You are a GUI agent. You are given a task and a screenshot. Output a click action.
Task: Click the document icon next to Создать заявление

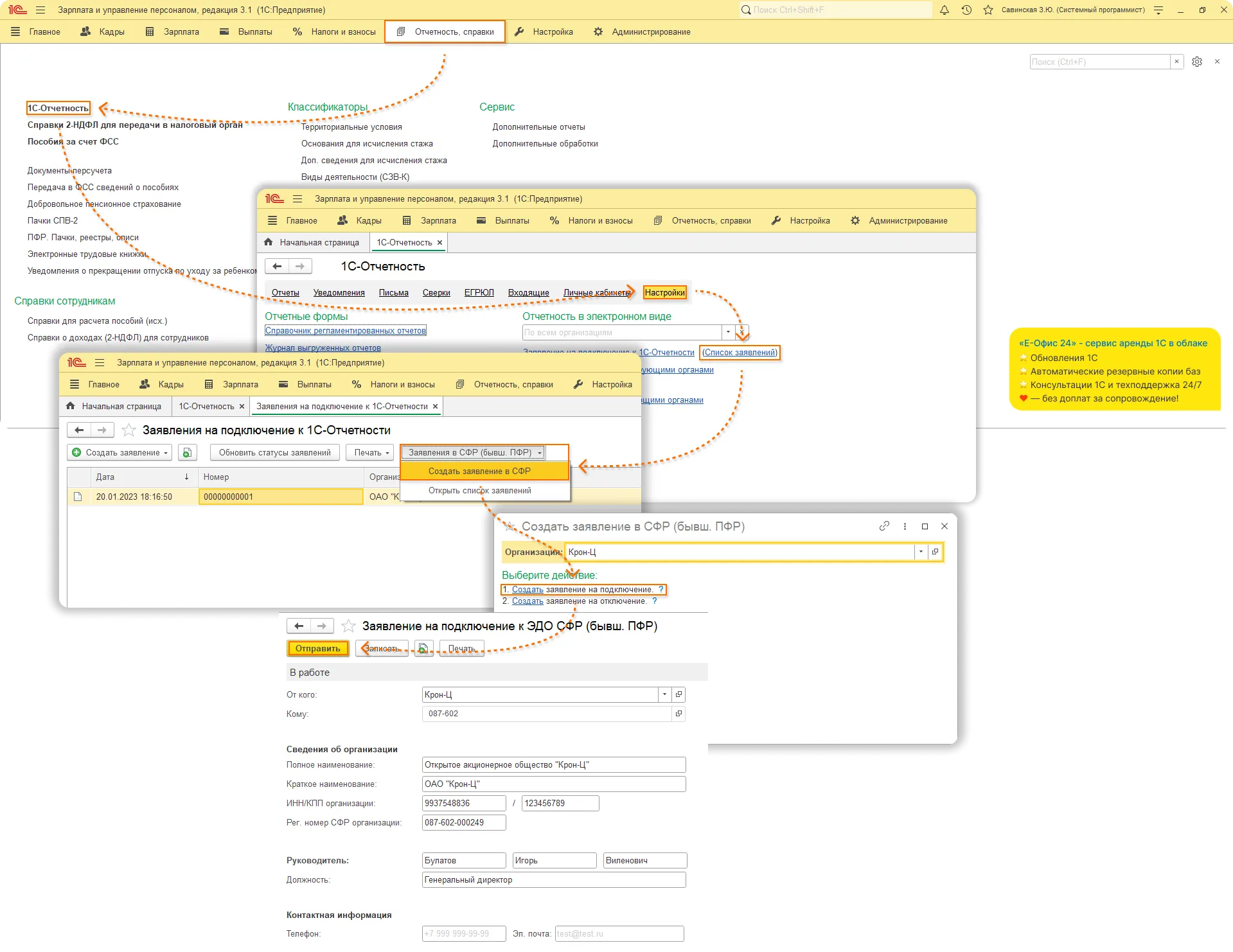click(x=186, y=453)
